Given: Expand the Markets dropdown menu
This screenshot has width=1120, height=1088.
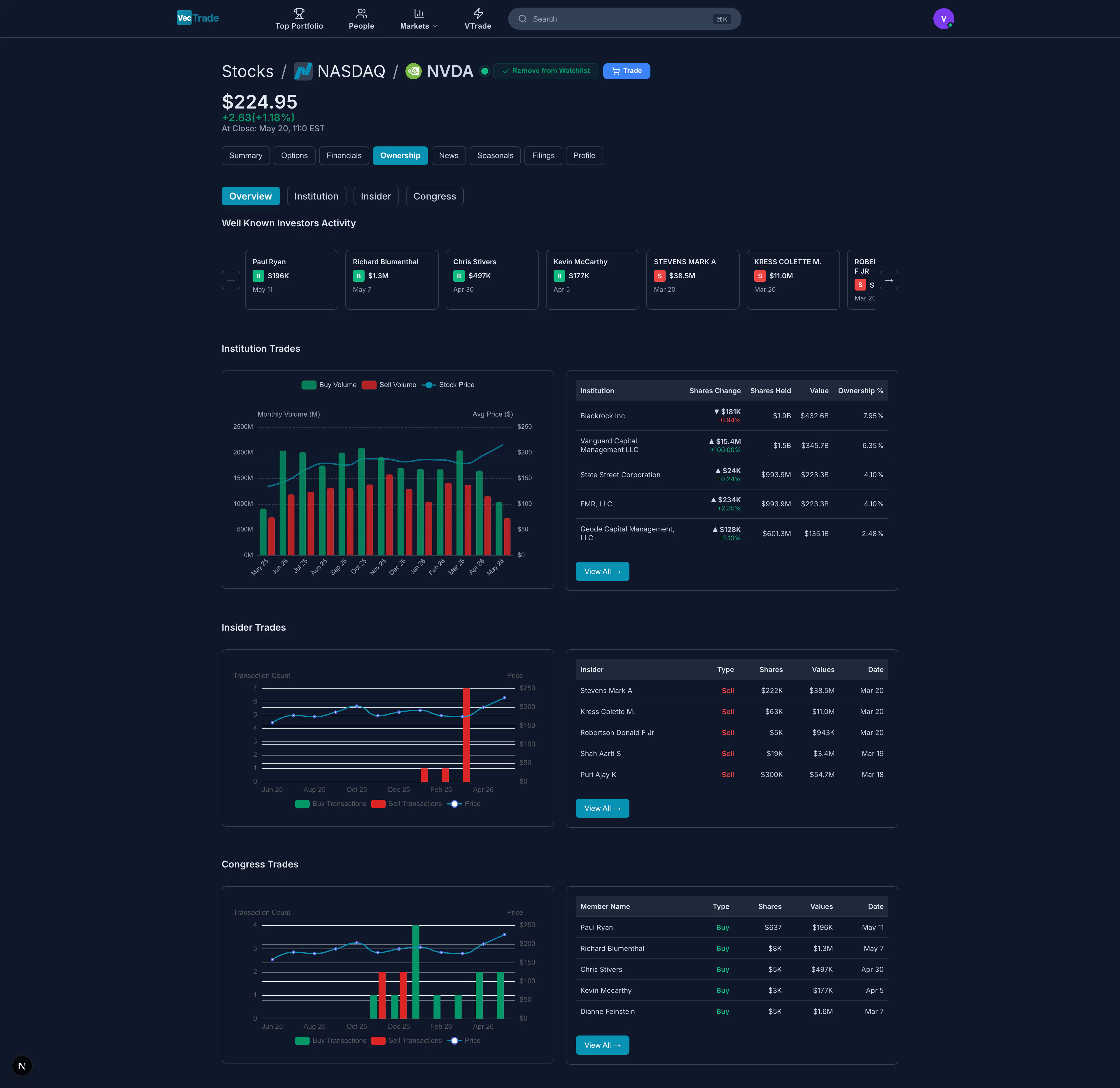Looking at the screenshot, I should tap(418, 19).
